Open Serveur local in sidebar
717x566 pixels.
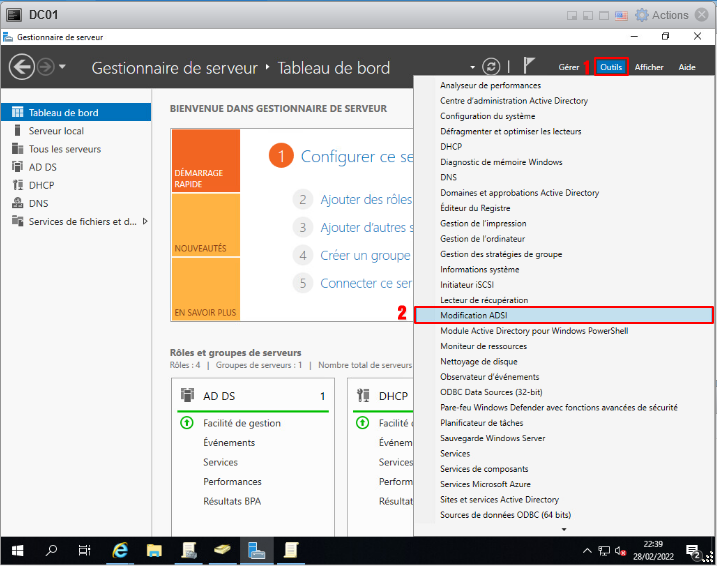(x=56, y=131)
